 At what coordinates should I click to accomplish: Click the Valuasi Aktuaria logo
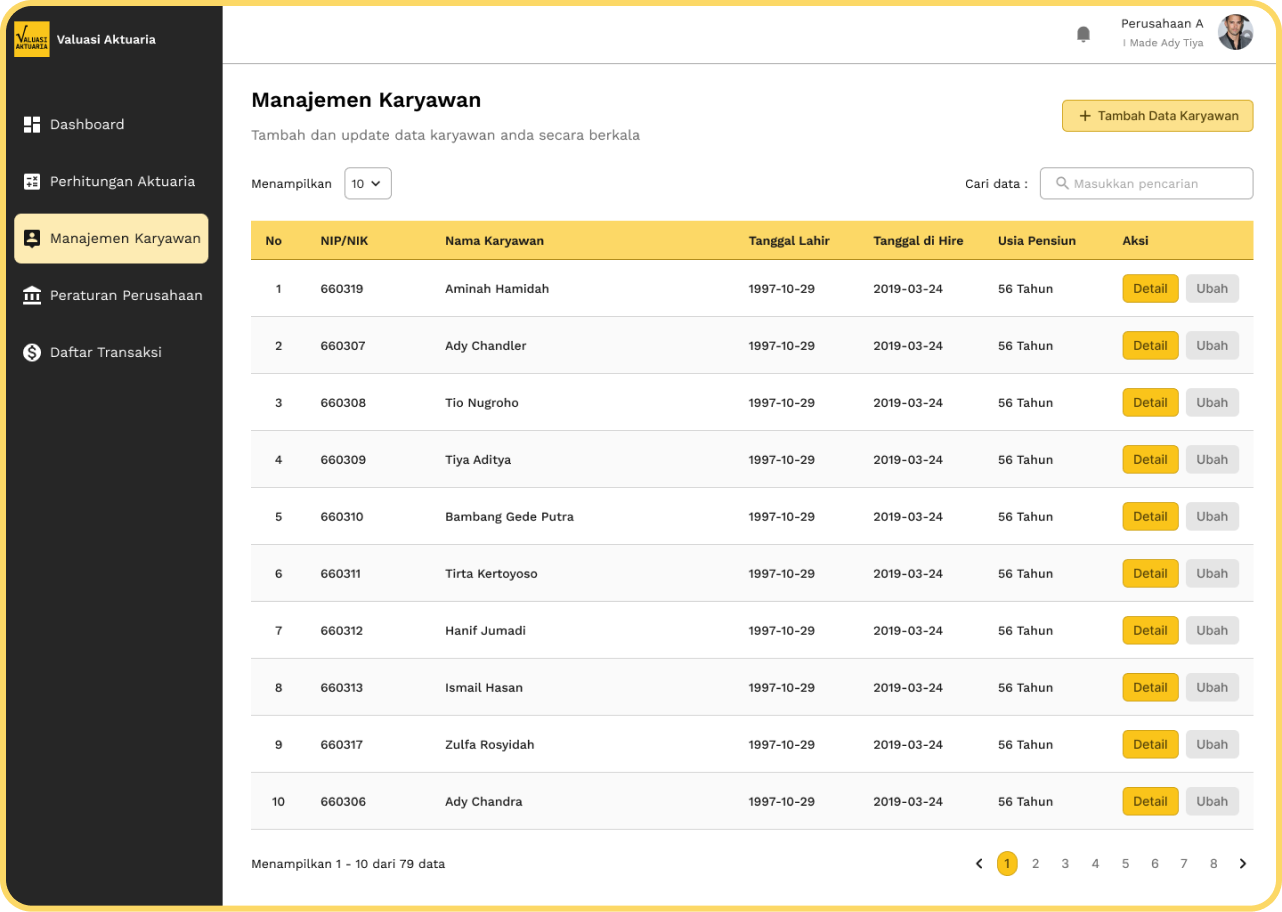(31, 40)
